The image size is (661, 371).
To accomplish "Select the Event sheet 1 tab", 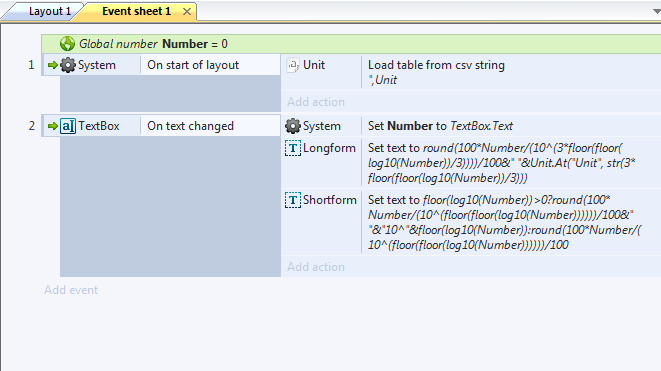I will [137, 11].
